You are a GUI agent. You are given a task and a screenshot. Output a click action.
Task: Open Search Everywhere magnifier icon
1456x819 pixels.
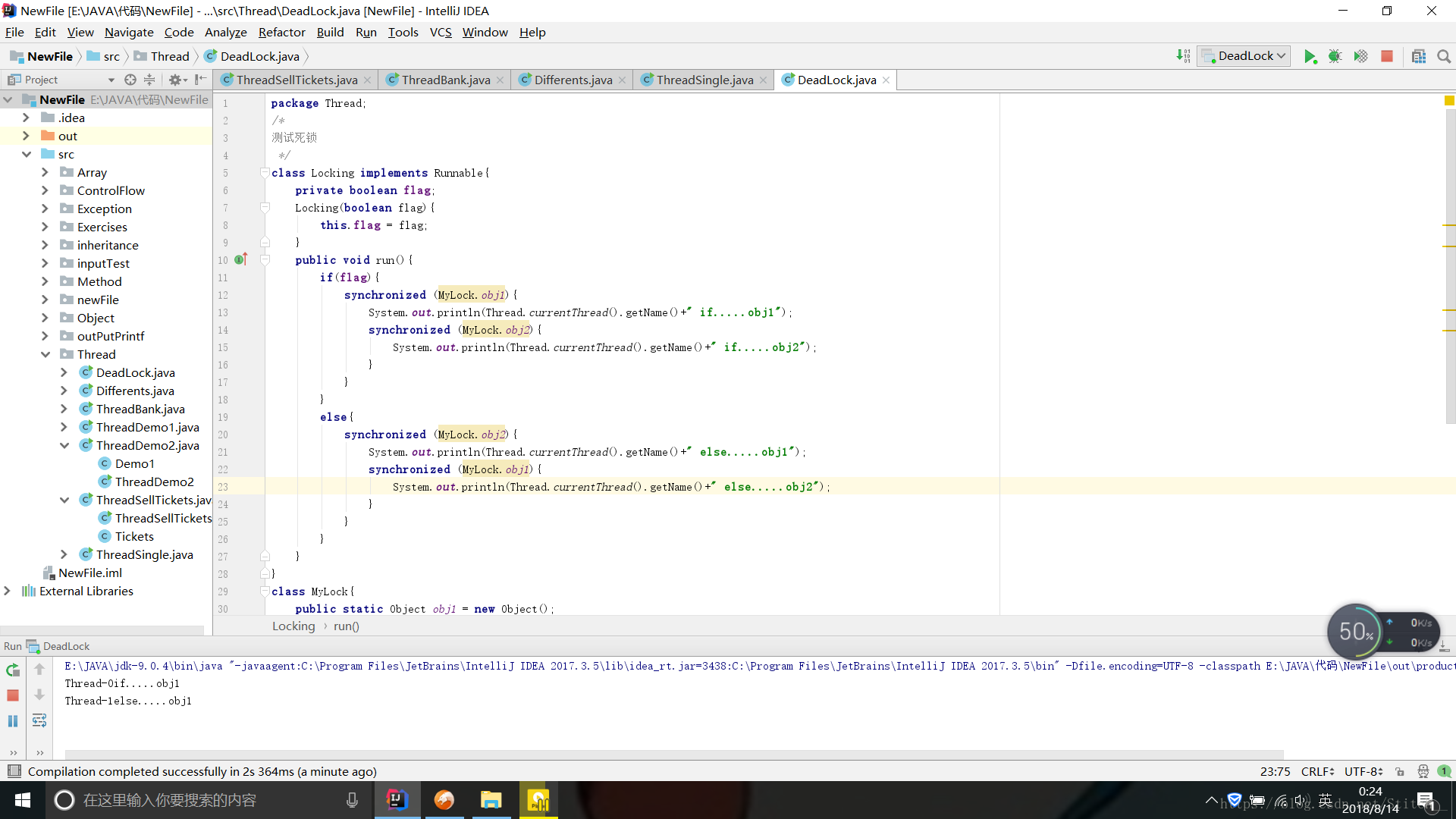[x=1444, y=56]
